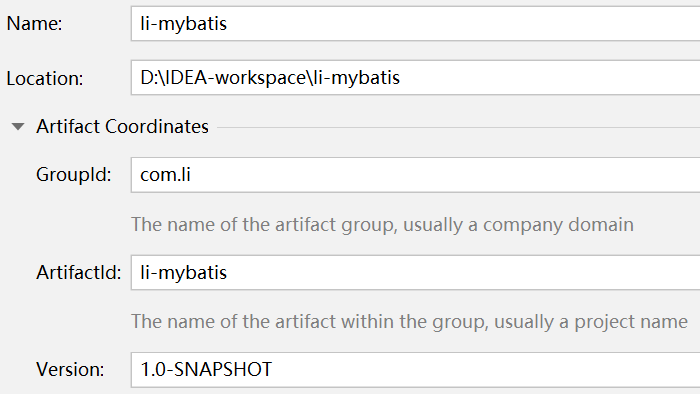The image size is (700, 394).
Task: Select the 'Location:' field label
Action: coord(45,79)
